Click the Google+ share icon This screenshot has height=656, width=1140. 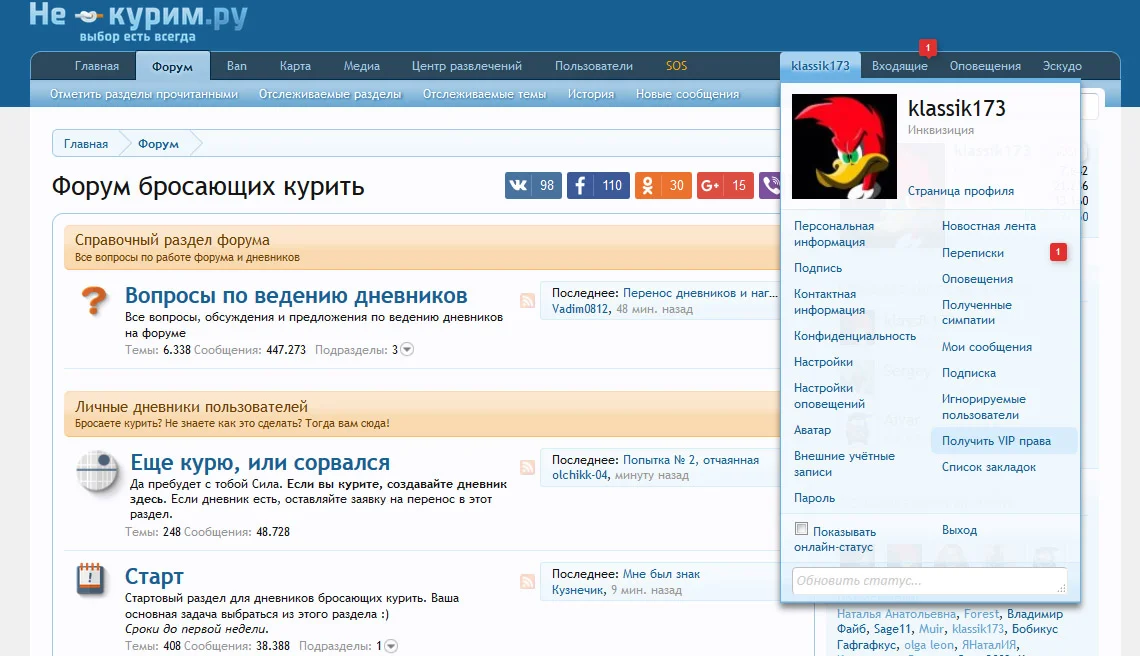pyautogui.click(x=725, y=185)
